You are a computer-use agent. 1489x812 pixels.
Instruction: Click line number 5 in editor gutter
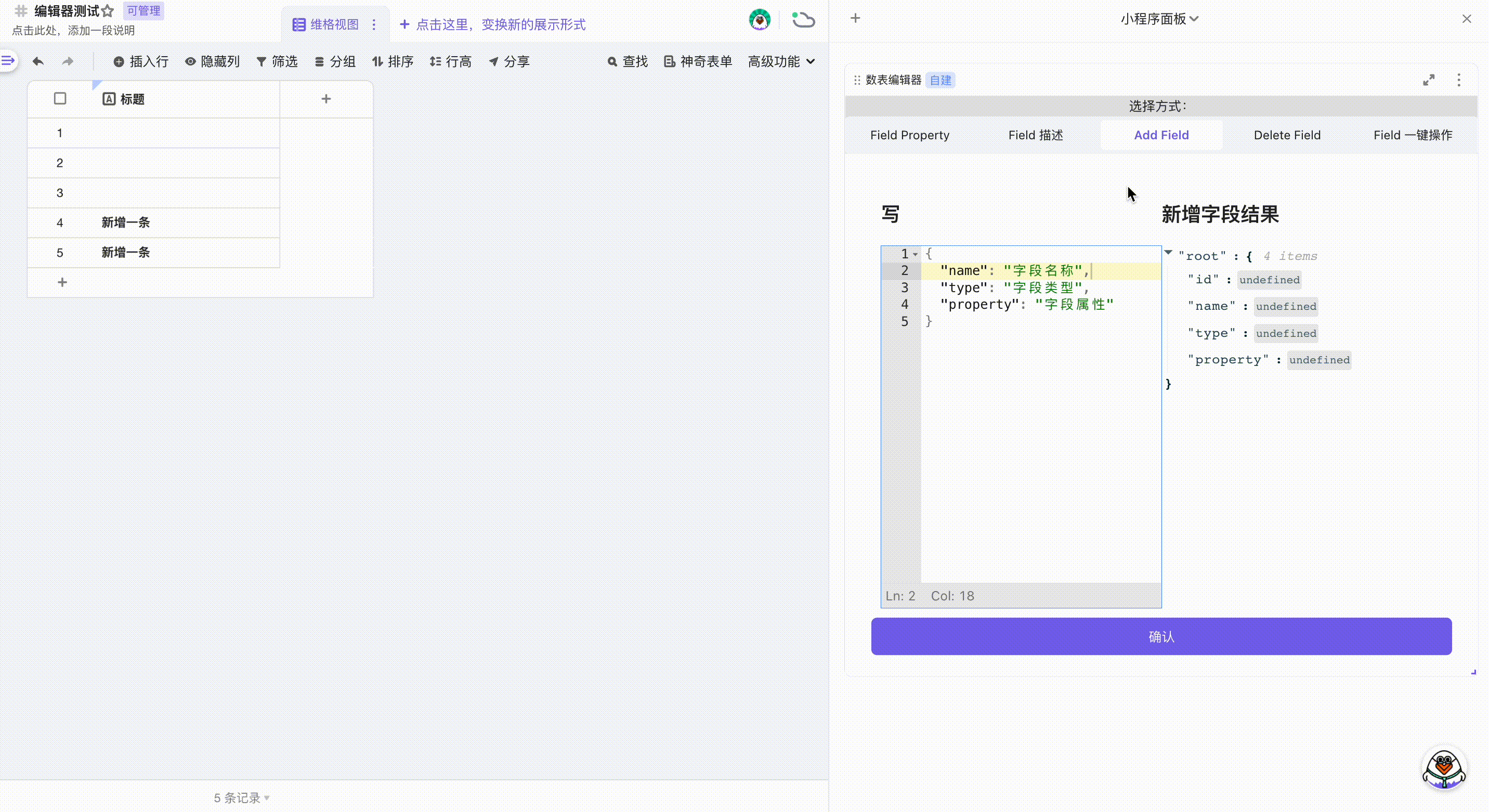(x=905, y=321)
